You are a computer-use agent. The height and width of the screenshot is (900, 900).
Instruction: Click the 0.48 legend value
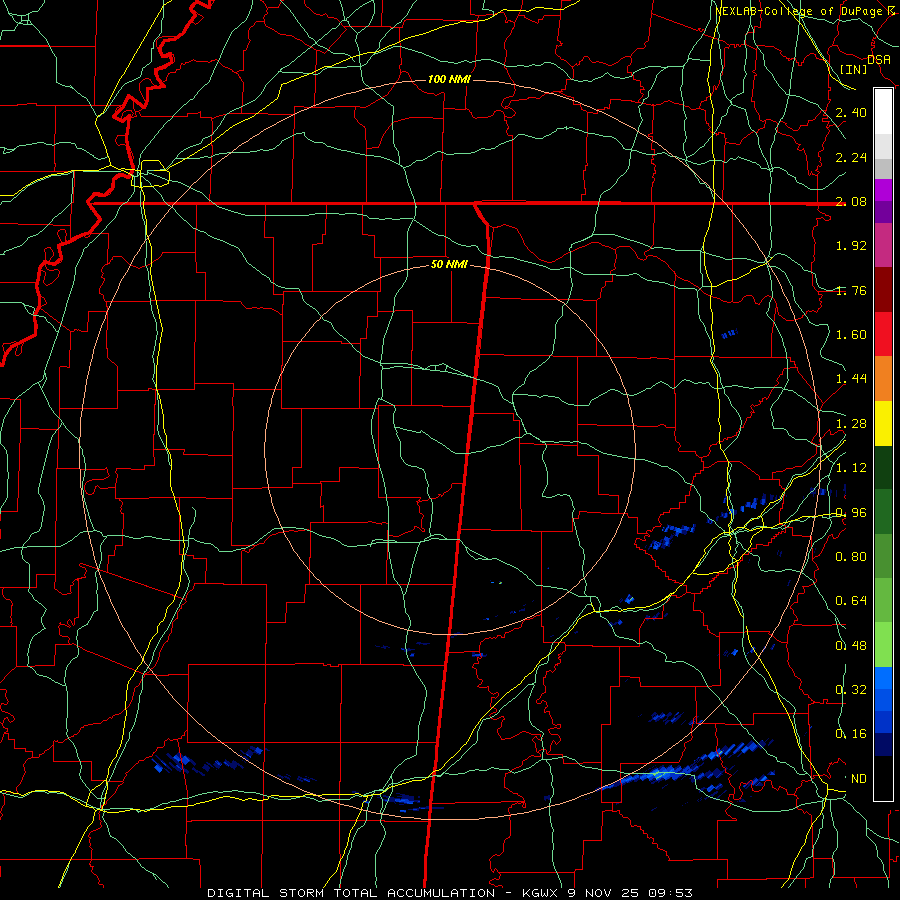[x=851, y=646]
